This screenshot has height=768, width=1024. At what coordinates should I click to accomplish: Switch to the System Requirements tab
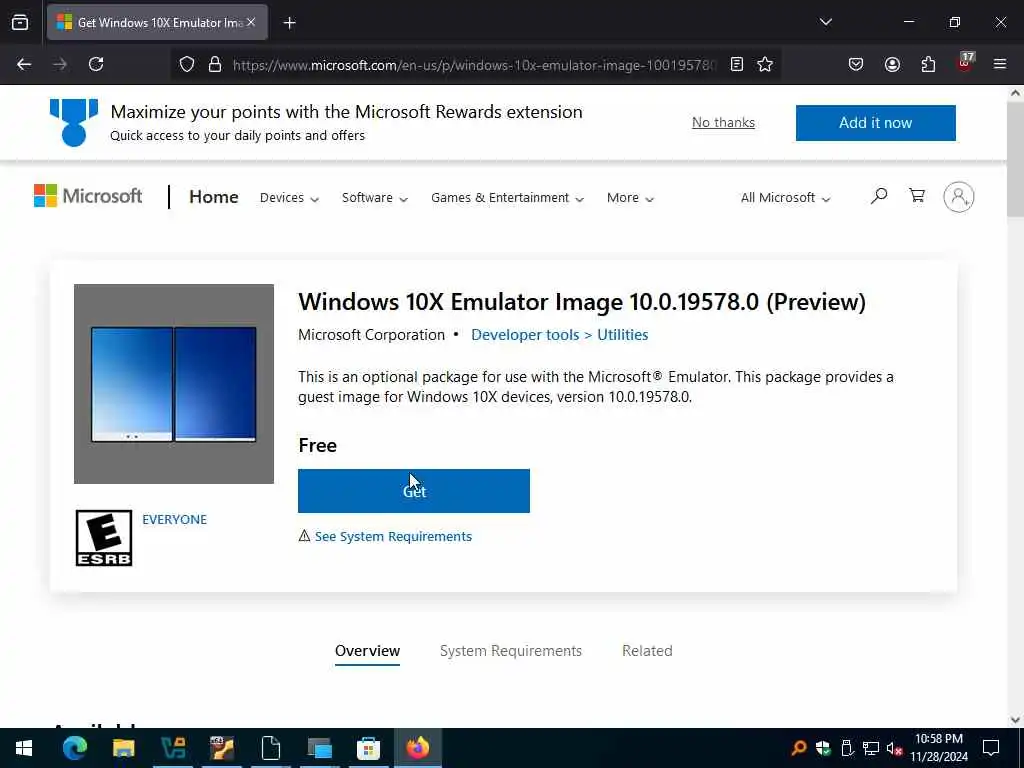(511, 651)
